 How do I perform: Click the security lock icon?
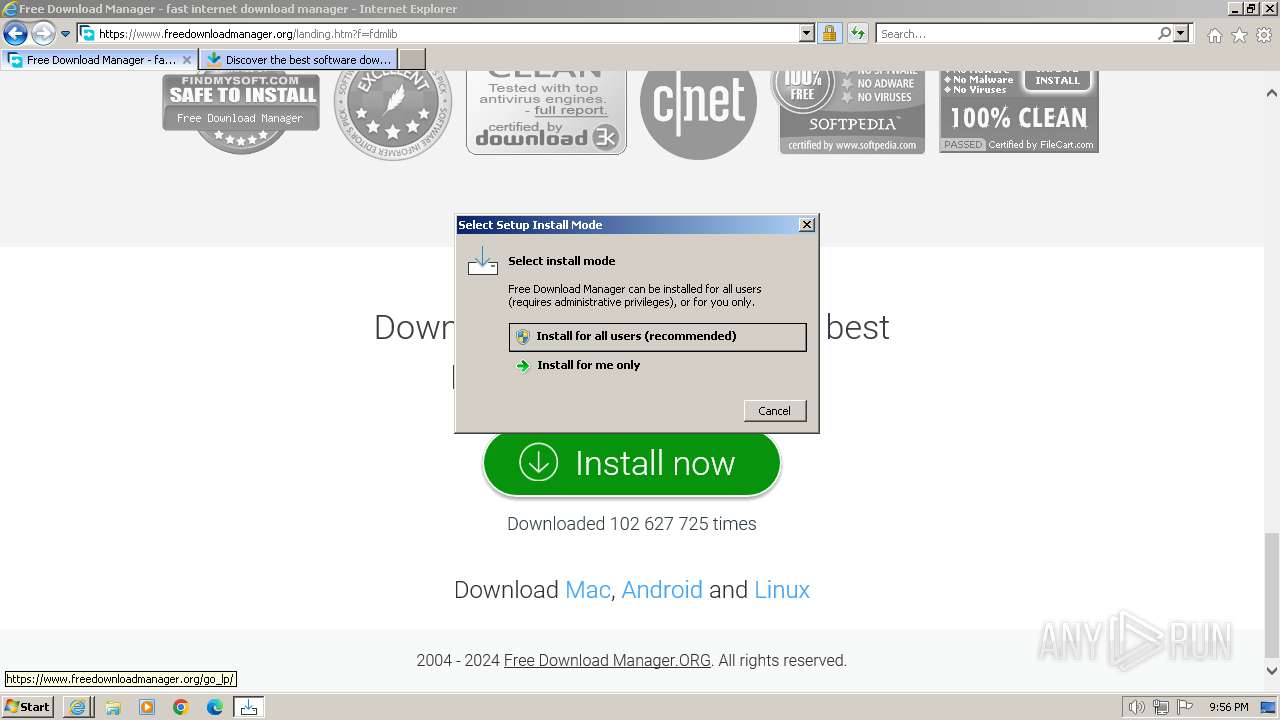pyautogui.click(x=829, y=34)
